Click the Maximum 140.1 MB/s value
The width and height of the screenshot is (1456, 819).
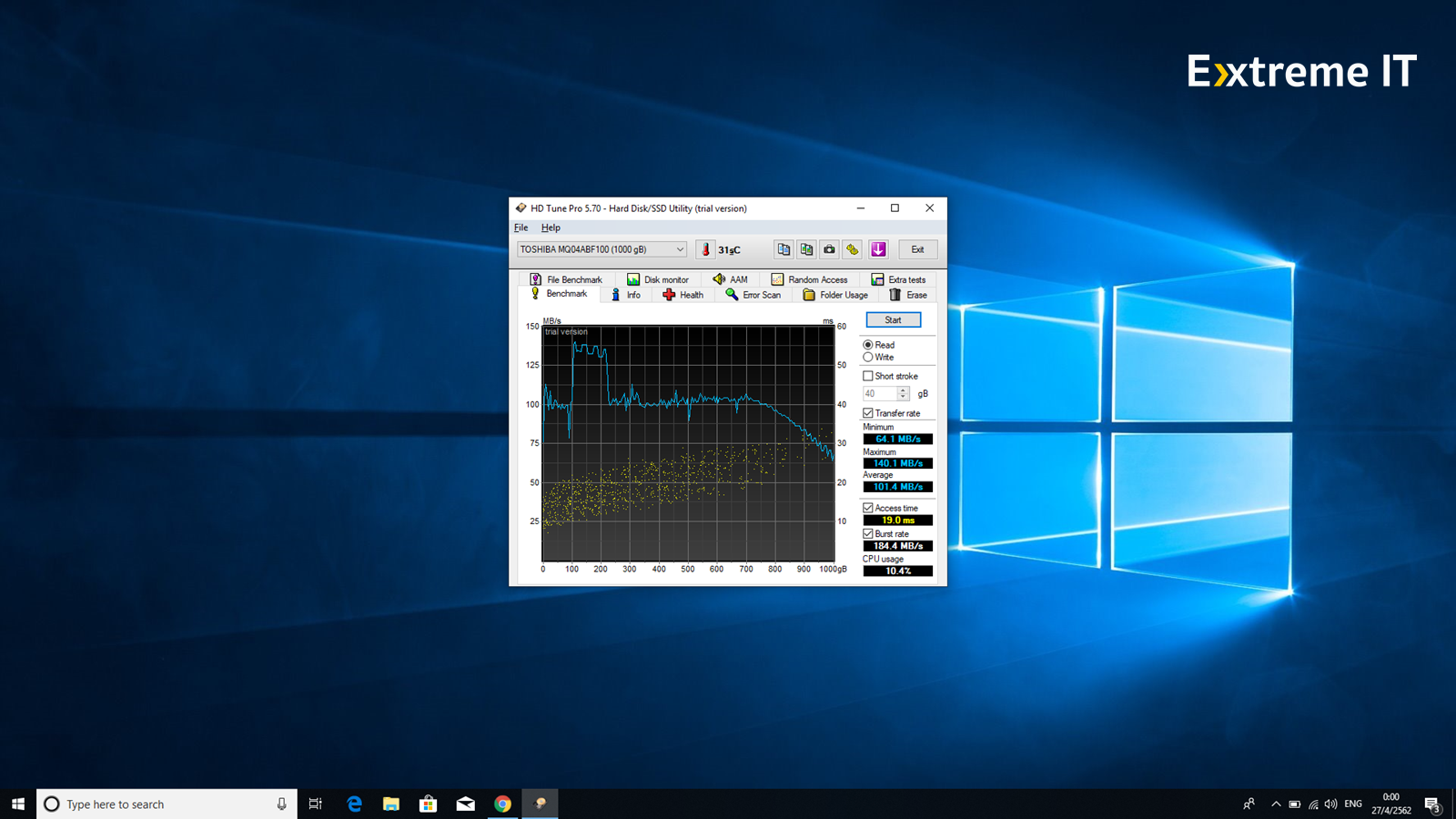pos(897,463)
